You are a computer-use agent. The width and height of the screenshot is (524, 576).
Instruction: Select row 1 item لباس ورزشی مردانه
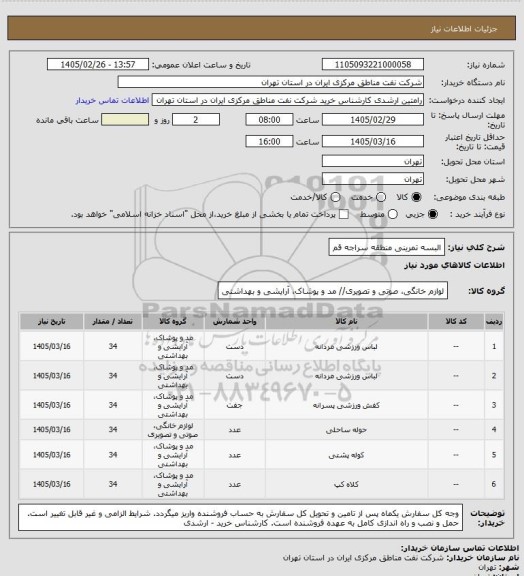[346, 347]
